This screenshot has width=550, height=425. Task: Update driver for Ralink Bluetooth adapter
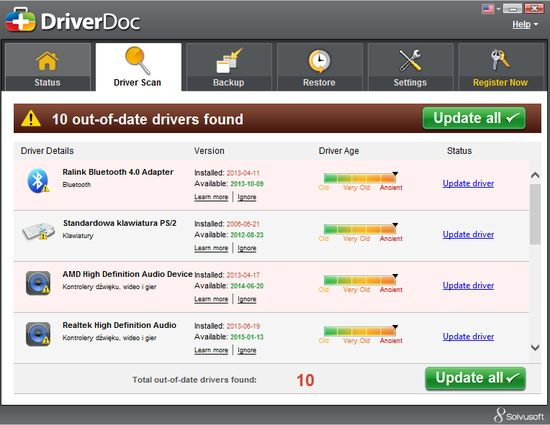point(468,183)
